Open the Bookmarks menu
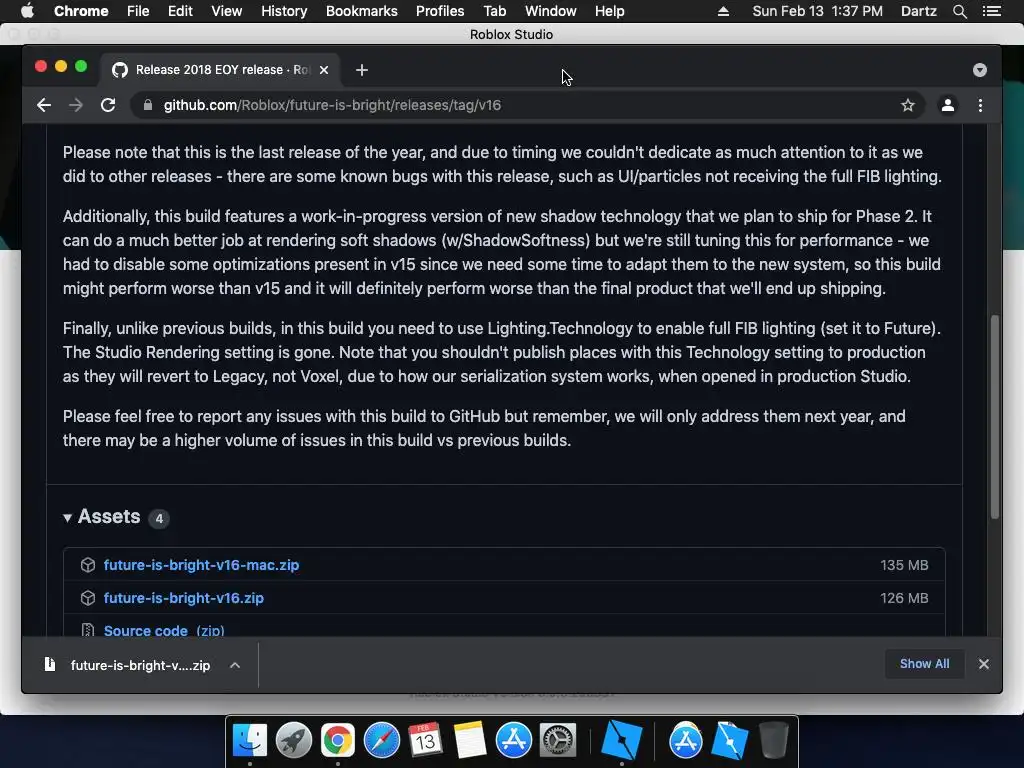Screen dimensions: 1024x768 click(x=361, y=11)
